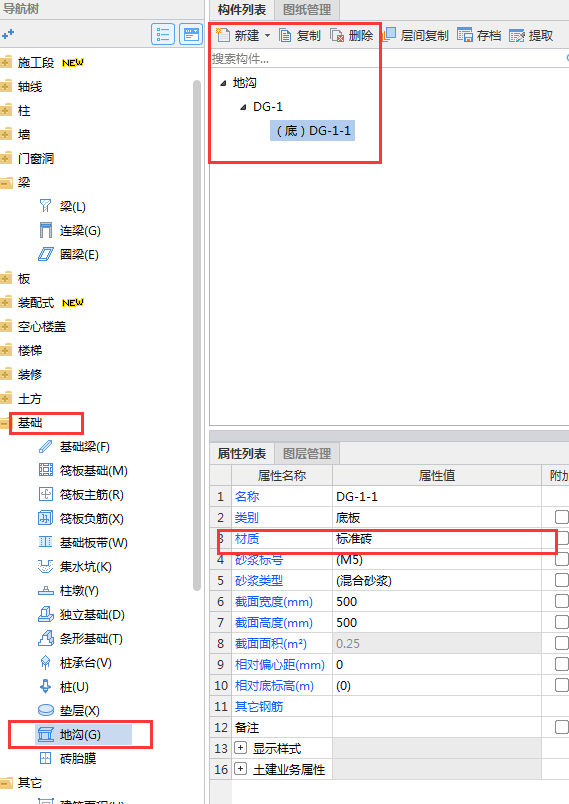This screenshot has height=804, width=569.
Task: Tick the checkbox in the 截面面积 row
Action: coord(562,643)
